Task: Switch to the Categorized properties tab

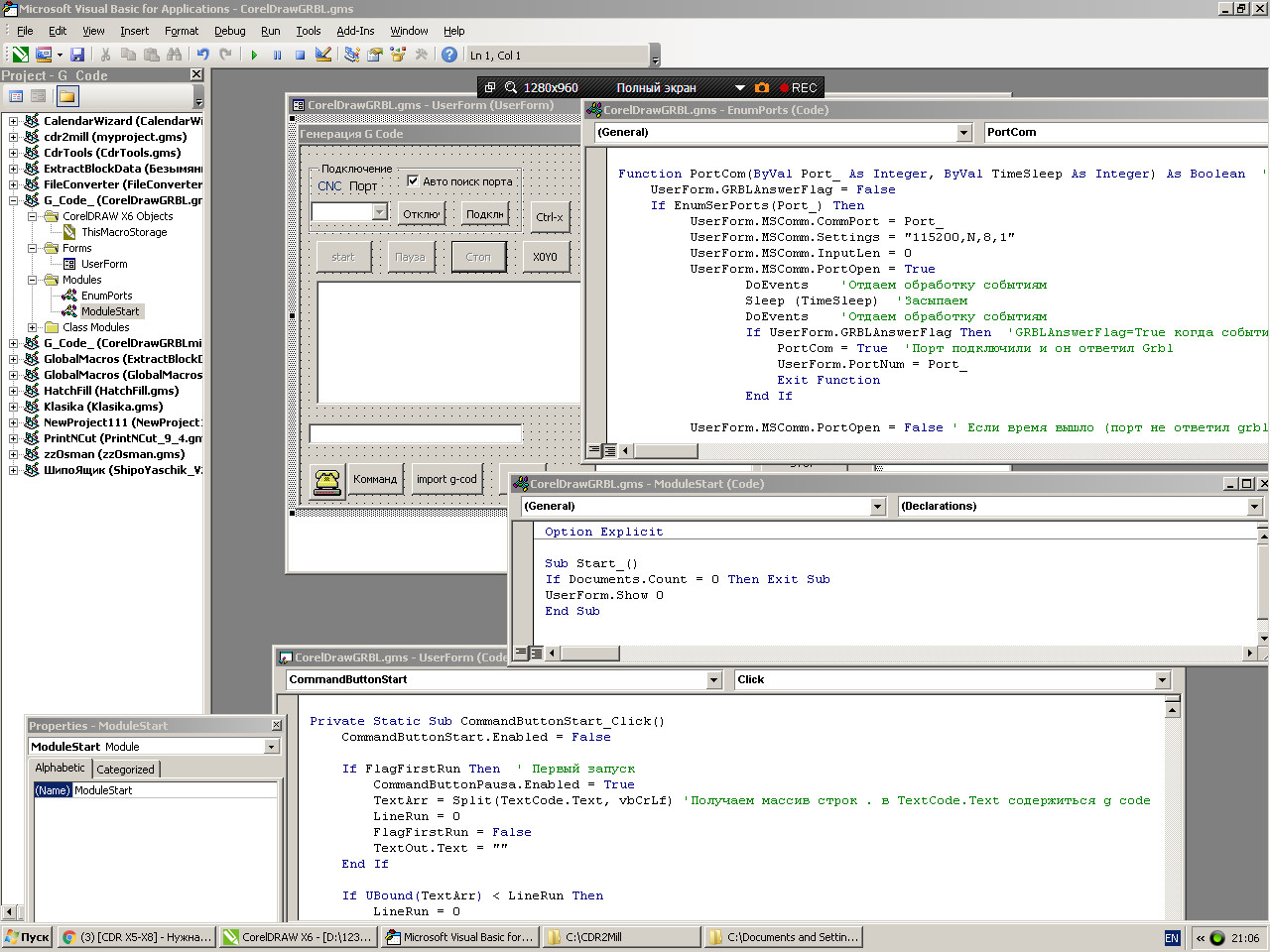Action: (x=125, y=770)
